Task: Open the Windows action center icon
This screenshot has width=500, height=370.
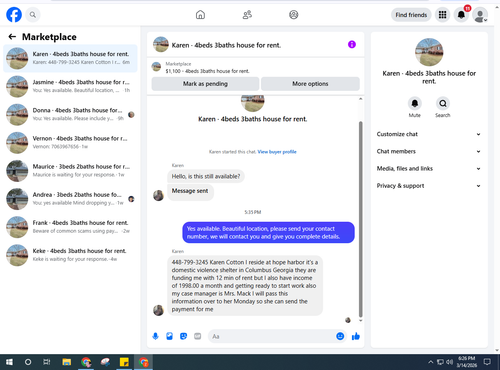Action: [x=487, y=362]
